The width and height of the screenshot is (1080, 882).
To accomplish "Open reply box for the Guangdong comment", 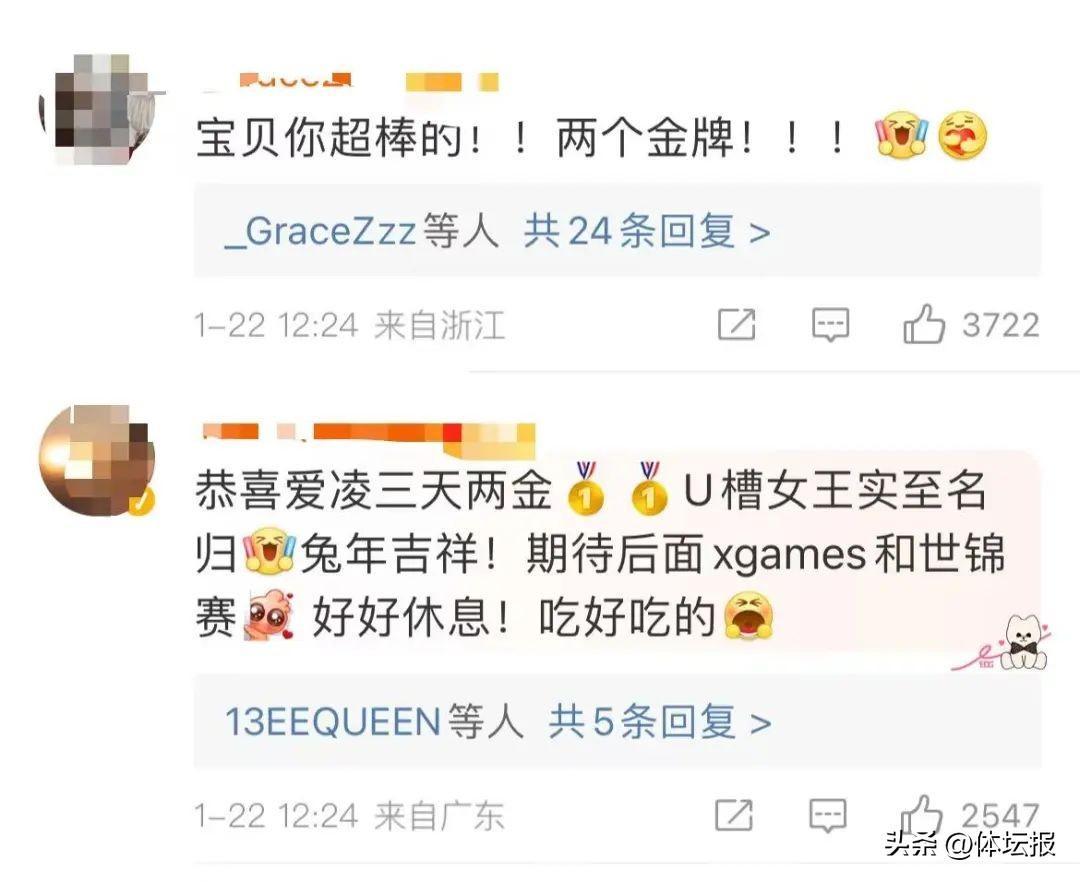I will (827, 816).
